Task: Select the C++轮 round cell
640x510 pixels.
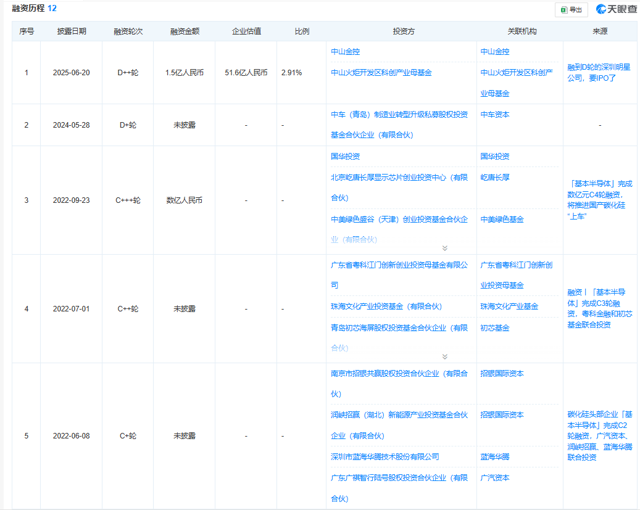Action: (128, 309)
